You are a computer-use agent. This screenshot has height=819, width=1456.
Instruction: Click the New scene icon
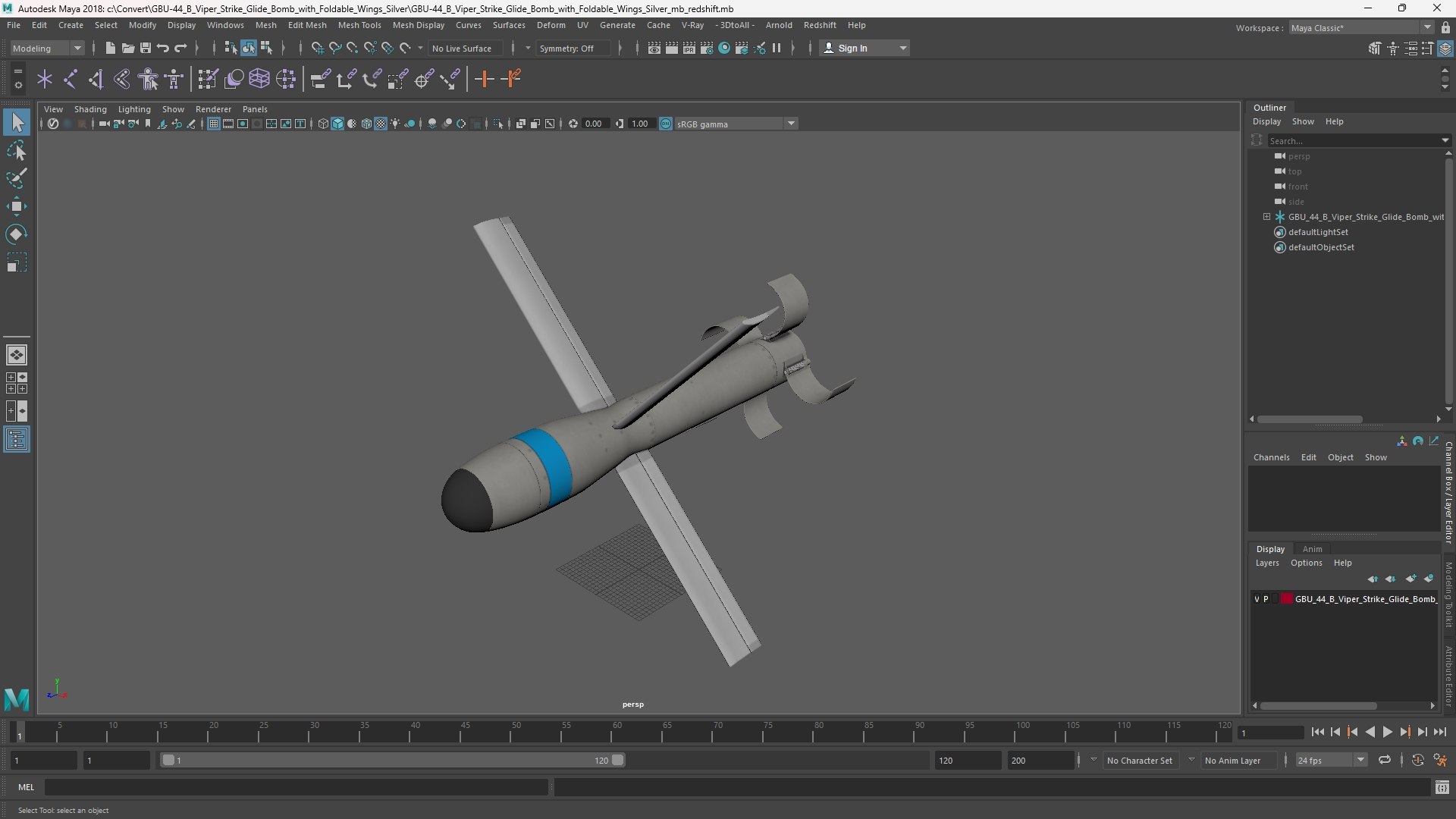[x=110, y=48]
